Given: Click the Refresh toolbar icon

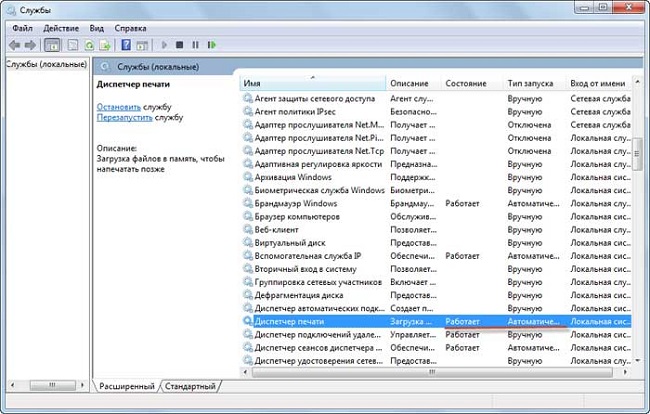Looking at the screenshot, I should pos(89,45).
